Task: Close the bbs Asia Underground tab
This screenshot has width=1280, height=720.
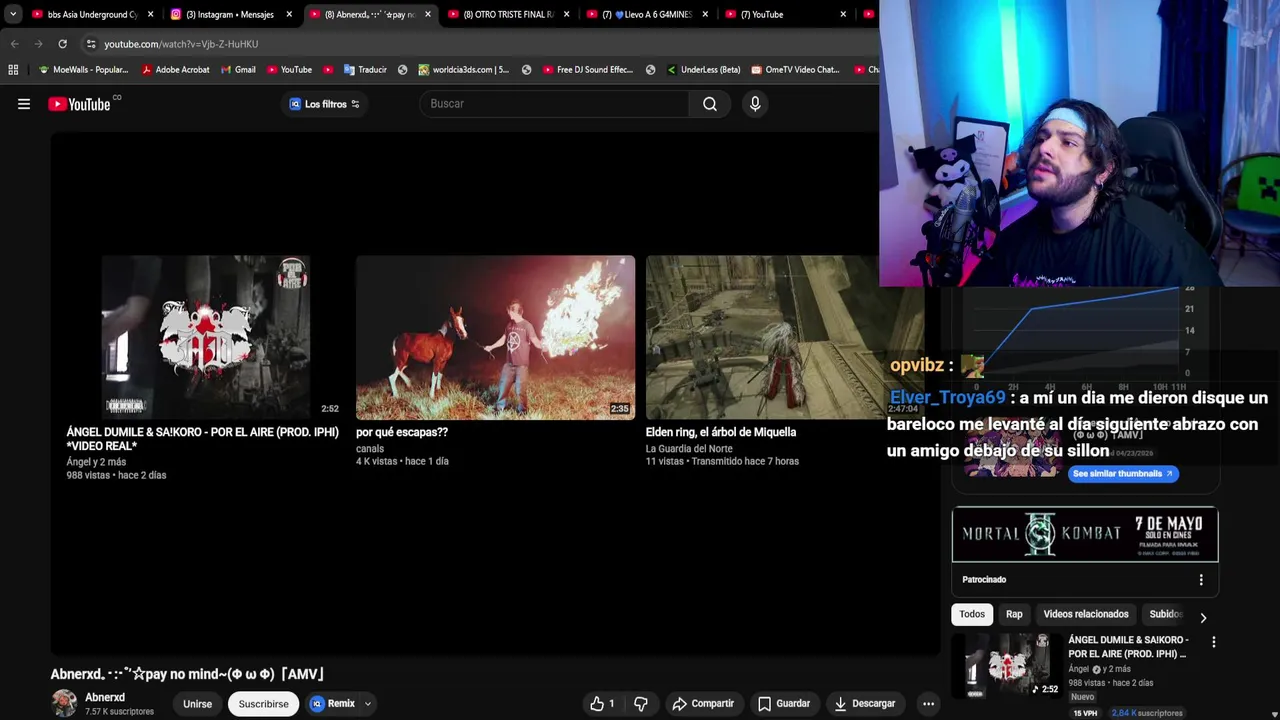Action: point(151,15)
